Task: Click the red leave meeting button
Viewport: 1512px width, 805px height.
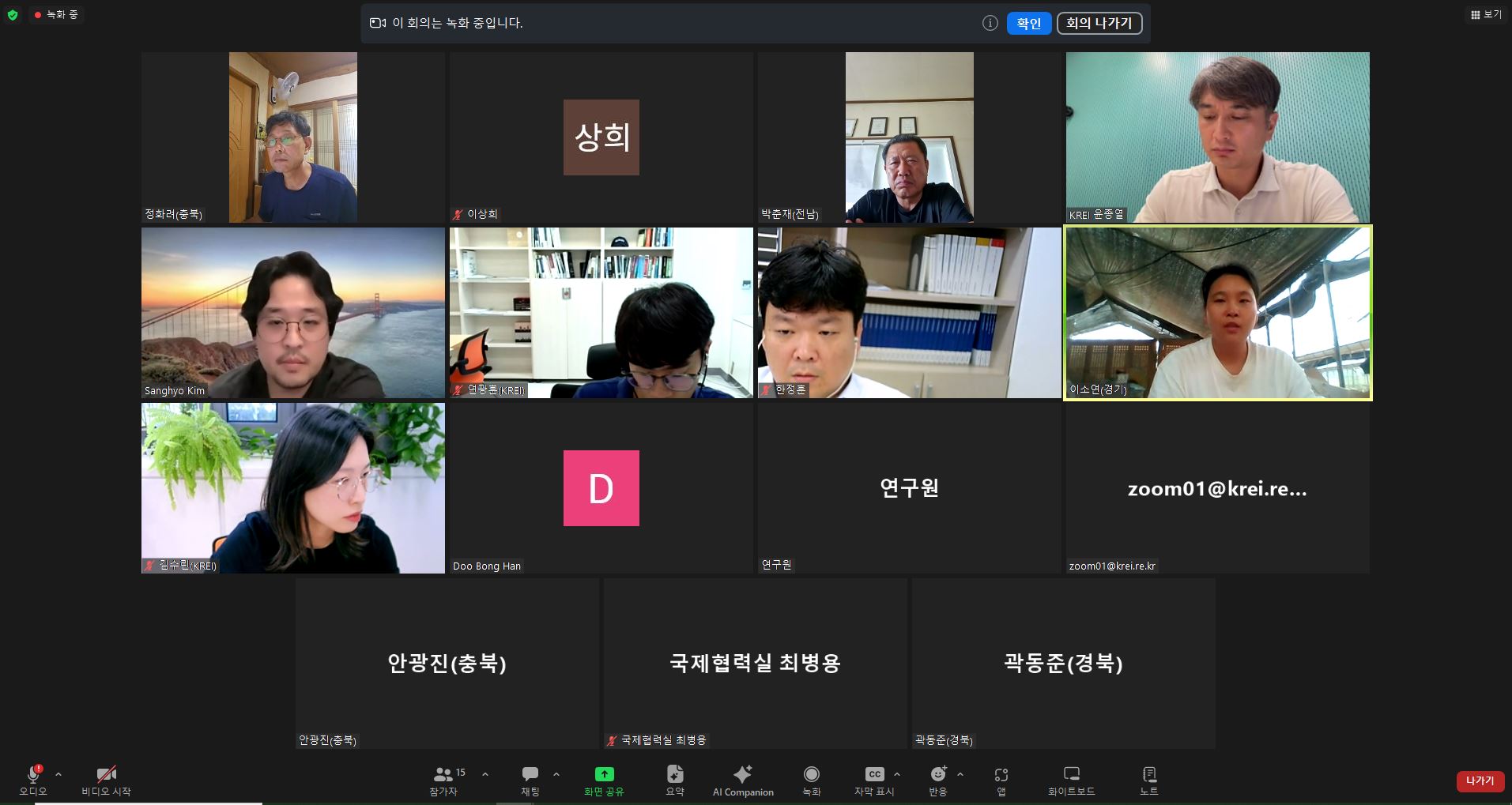Action: pyautogui.click(x=1480, y=781)
